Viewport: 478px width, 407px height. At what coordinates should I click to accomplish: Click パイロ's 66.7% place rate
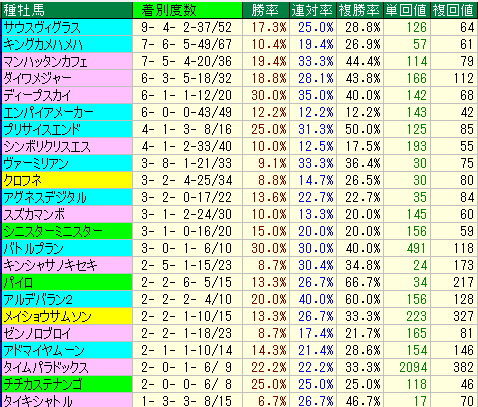(x=363, y=282)
